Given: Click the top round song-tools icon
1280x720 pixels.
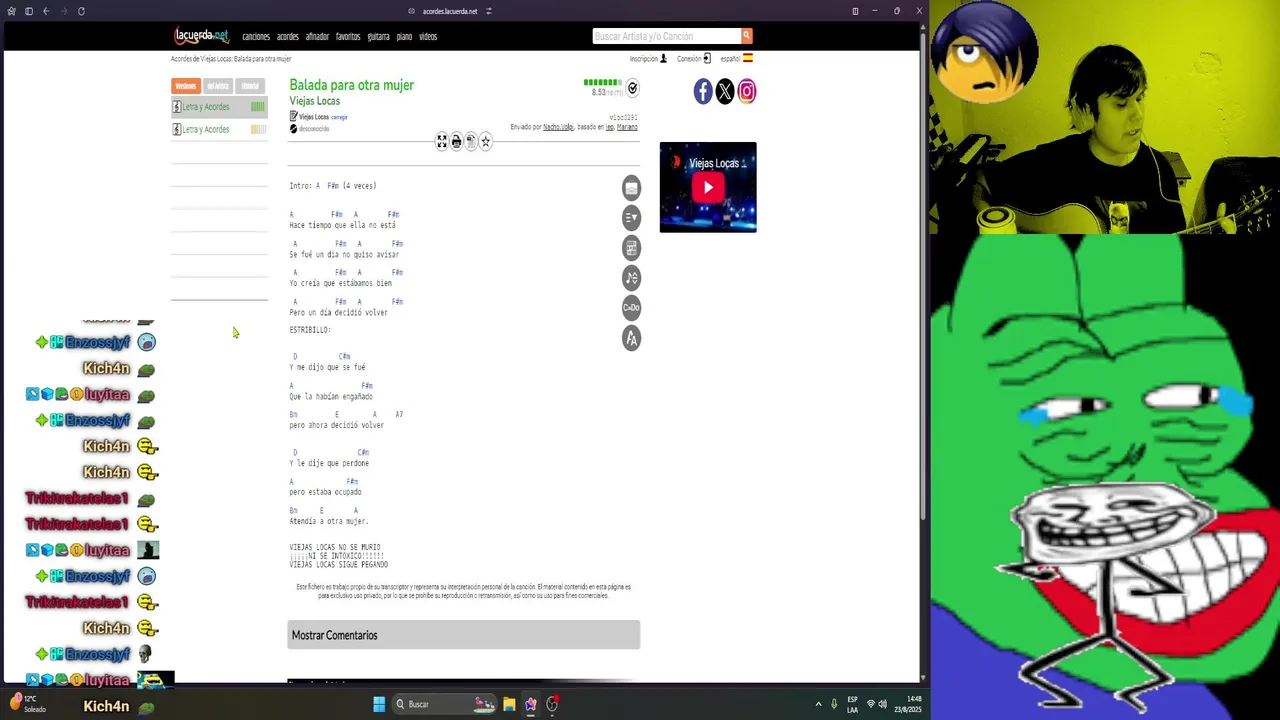Looking at the screenshot, I should [631, 188].
